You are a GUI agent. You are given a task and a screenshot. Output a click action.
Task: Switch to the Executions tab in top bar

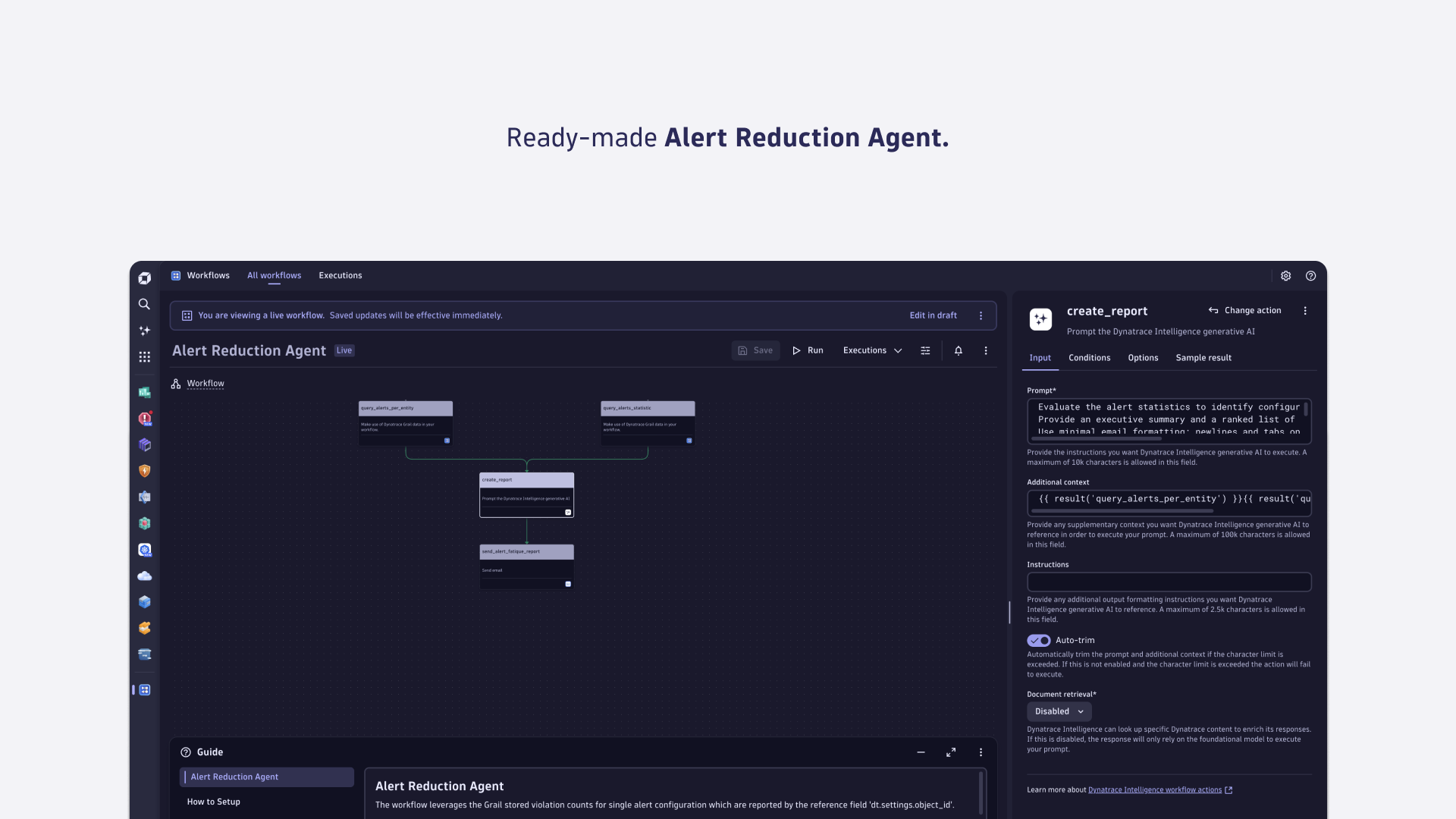pos(340,275)
